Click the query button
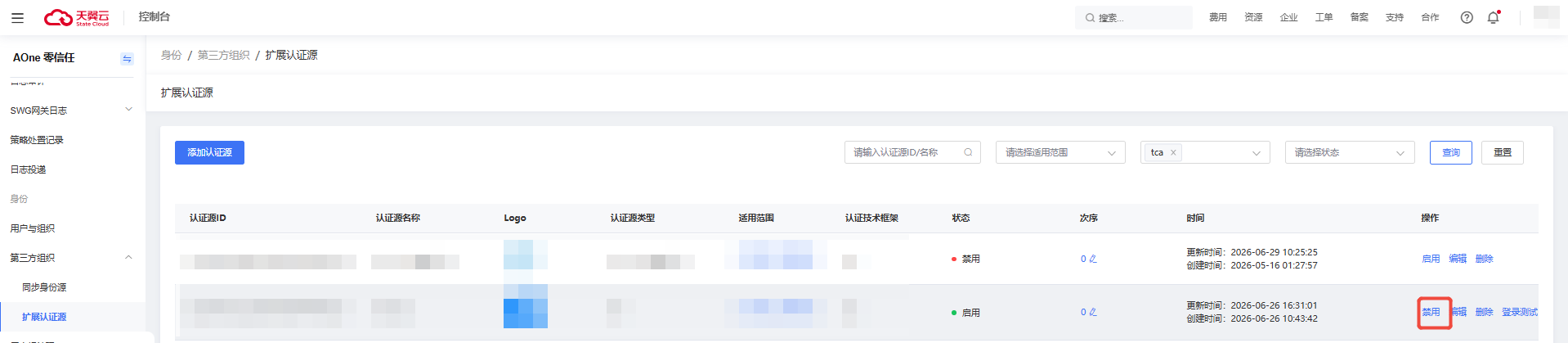This screenshot has width=1568, height=343. 1451,152
